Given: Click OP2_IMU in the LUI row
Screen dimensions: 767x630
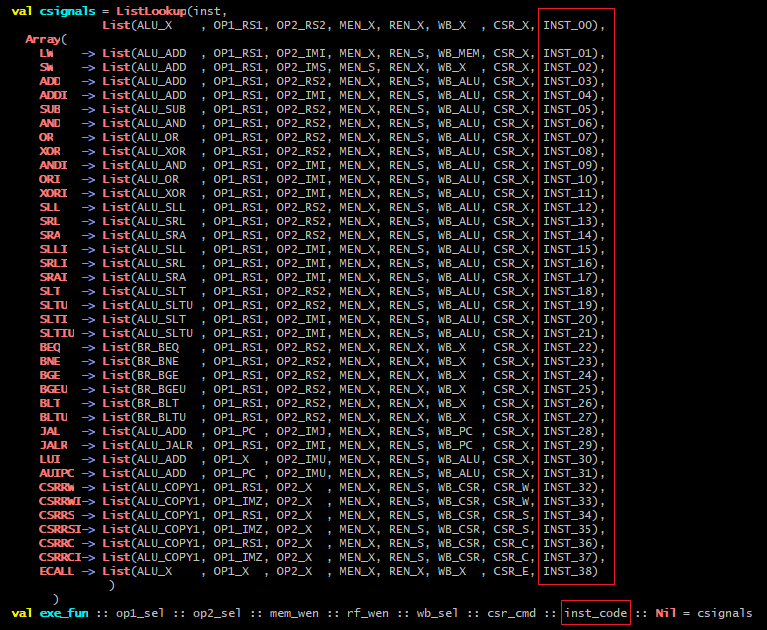Looking at the screenshot, I should pos(301,459).
